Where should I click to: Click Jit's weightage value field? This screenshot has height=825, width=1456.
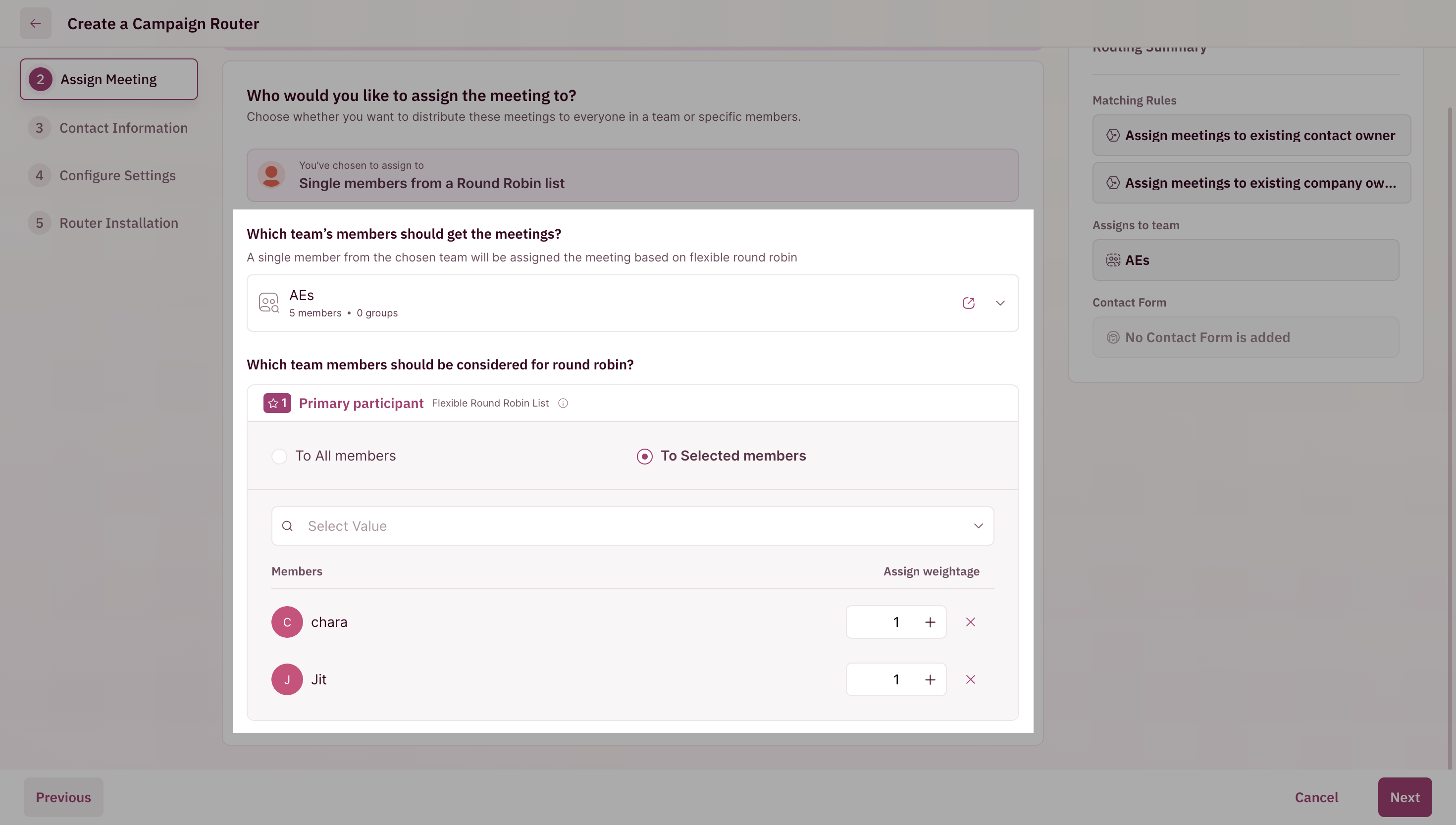[896, 679]
